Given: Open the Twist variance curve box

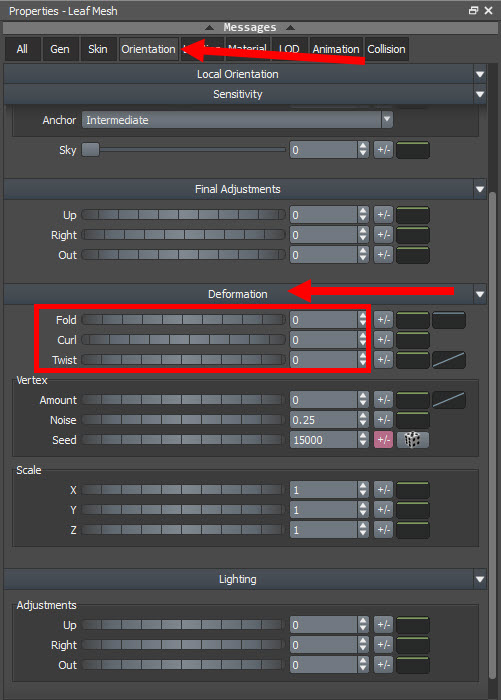Looking at the screenshot, I should [x=413, y=360].
